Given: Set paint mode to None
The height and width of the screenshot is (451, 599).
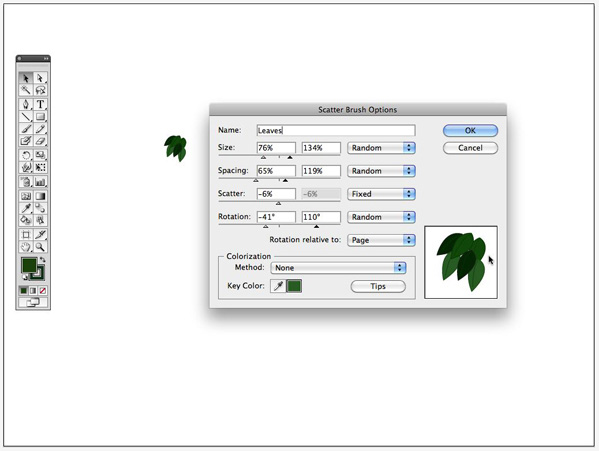Looking at the screenshot, I should 43,291.
